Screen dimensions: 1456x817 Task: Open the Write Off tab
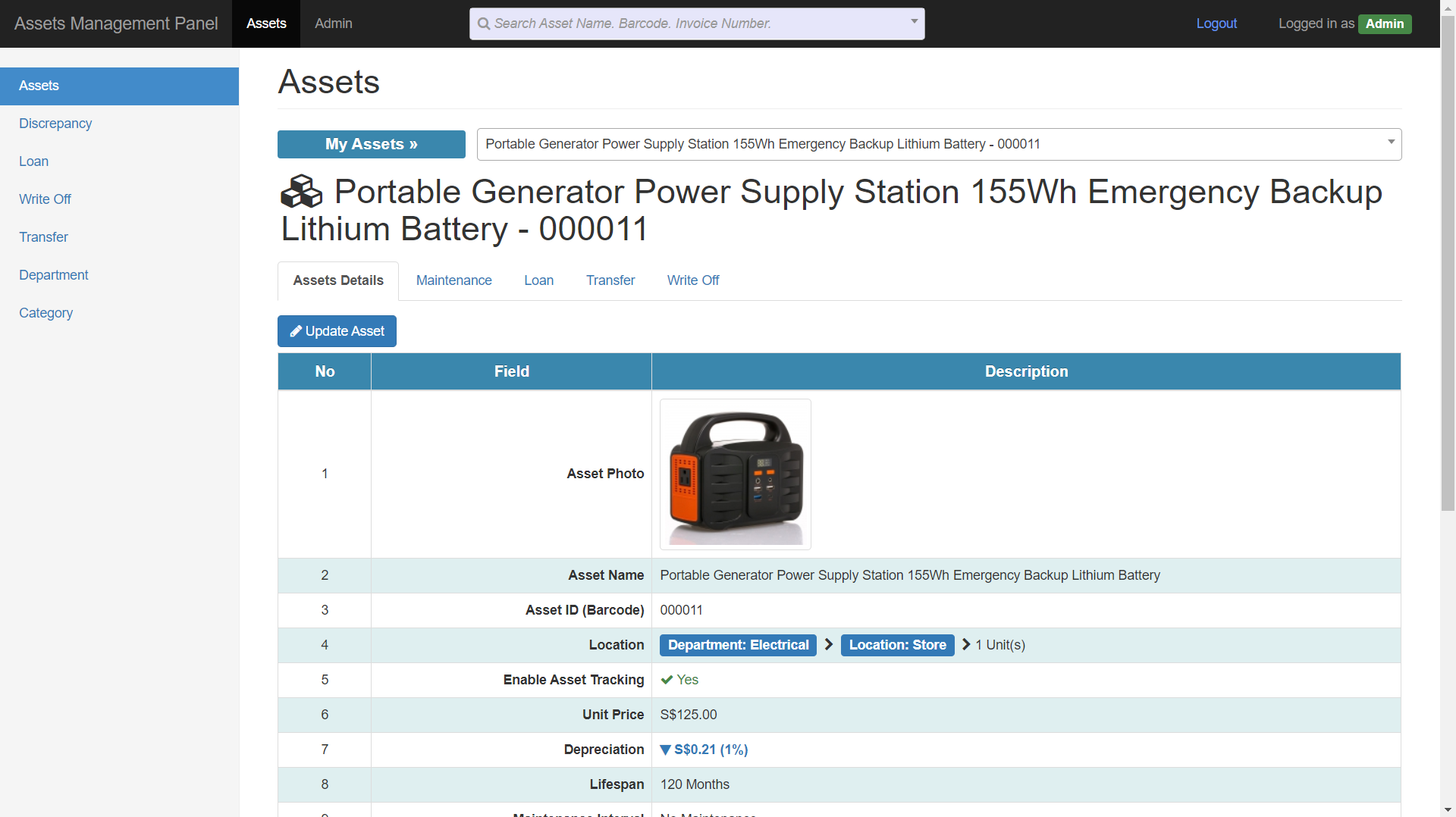point(692,280)
